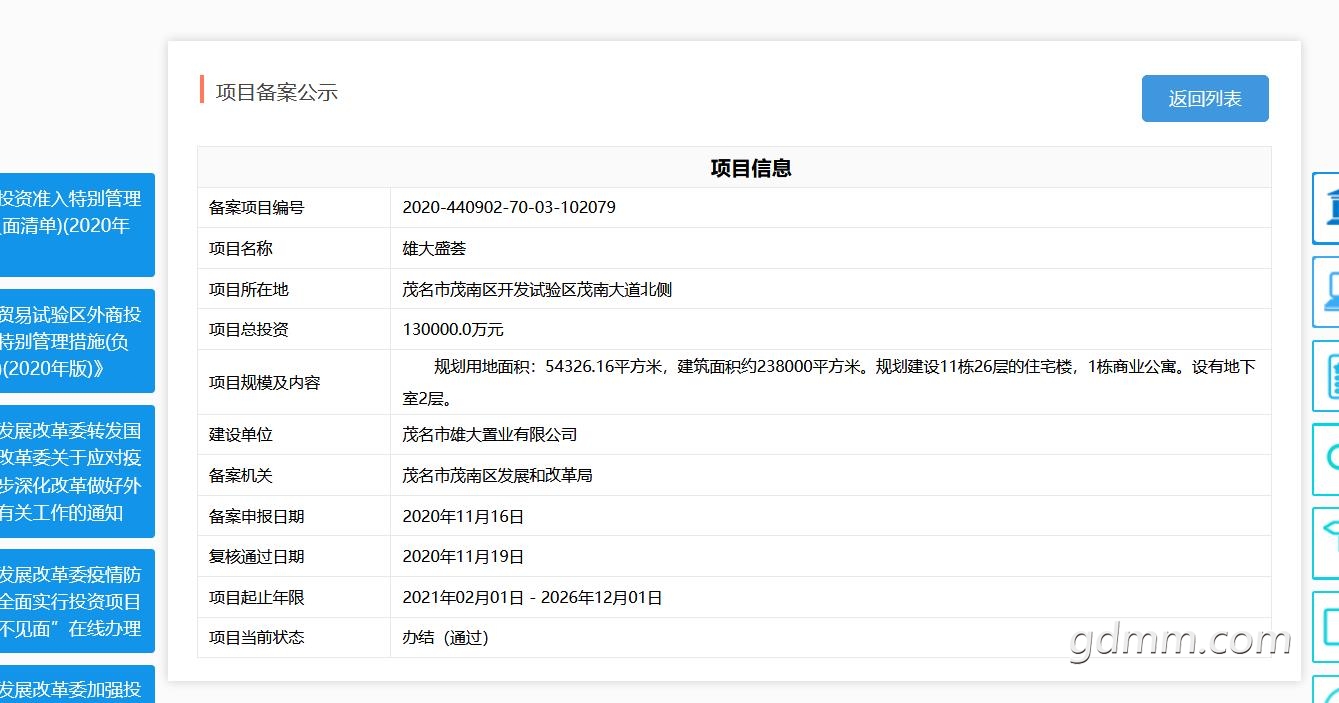Click the bottom-most cut-off icon in right sidebar
Image resolution: width=1339 pixels, height=703 pixels.
[x=1327, y=691]
